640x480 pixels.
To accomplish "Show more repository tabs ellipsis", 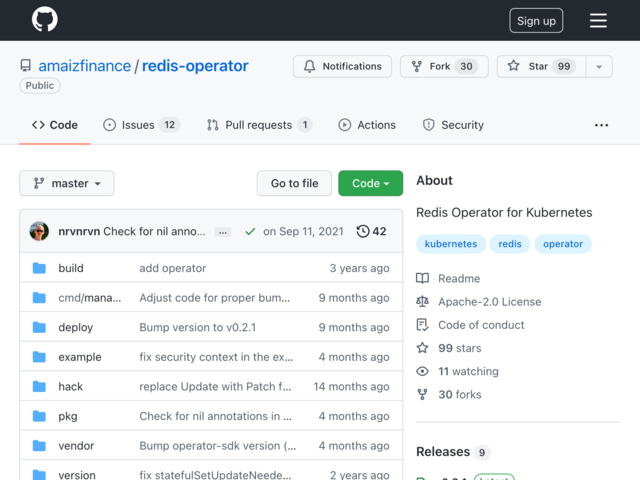I will (601, 125).
